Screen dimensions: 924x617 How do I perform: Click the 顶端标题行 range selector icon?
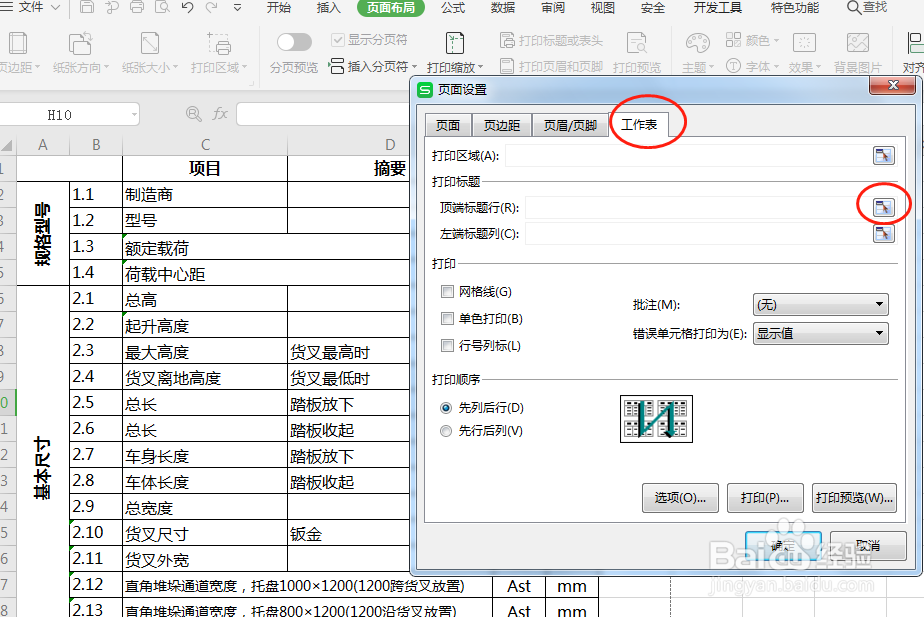tap(883, 205)
